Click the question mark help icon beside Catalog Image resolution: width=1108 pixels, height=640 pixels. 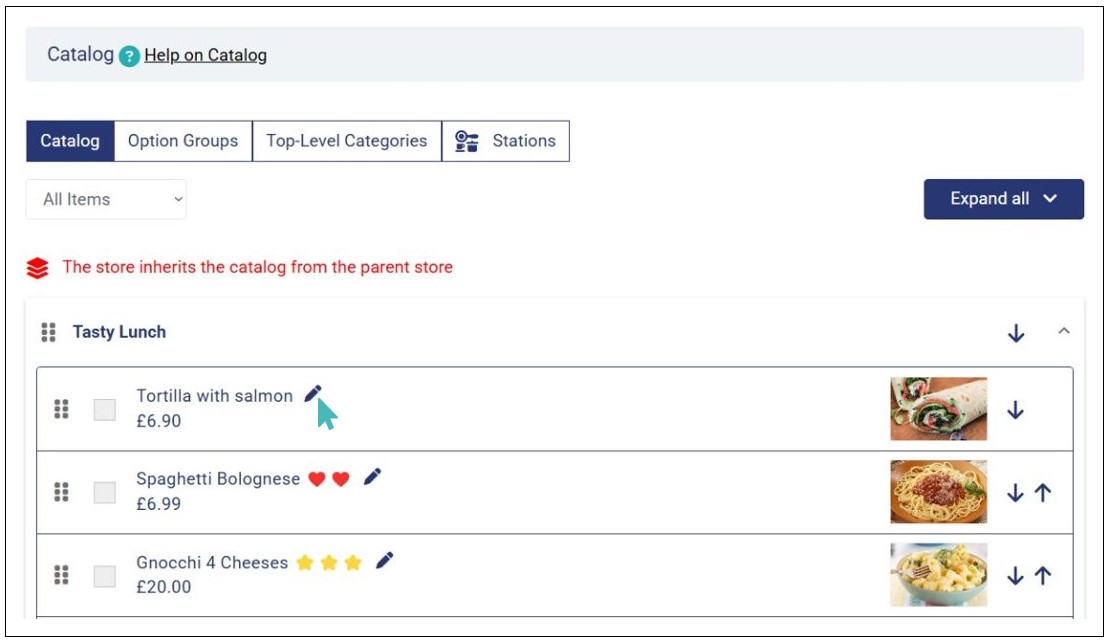[129, 56]
